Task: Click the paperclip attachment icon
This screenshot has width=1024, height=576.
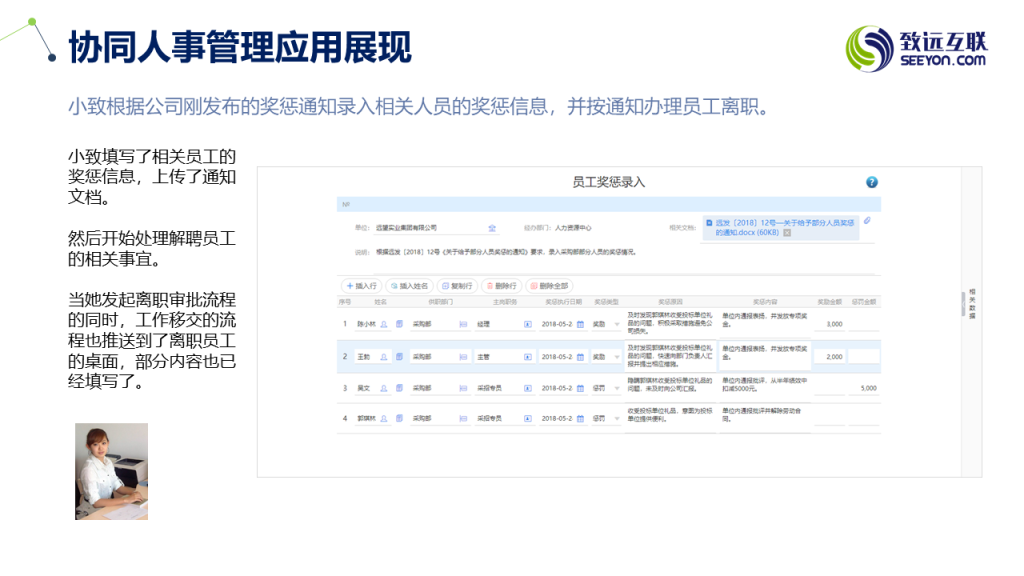Action: point(867,221)
